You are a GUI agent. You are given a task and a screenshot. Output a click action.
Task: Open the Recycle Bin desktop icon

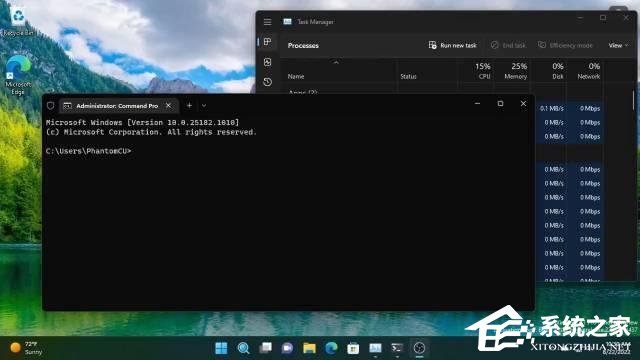[18, 21]
